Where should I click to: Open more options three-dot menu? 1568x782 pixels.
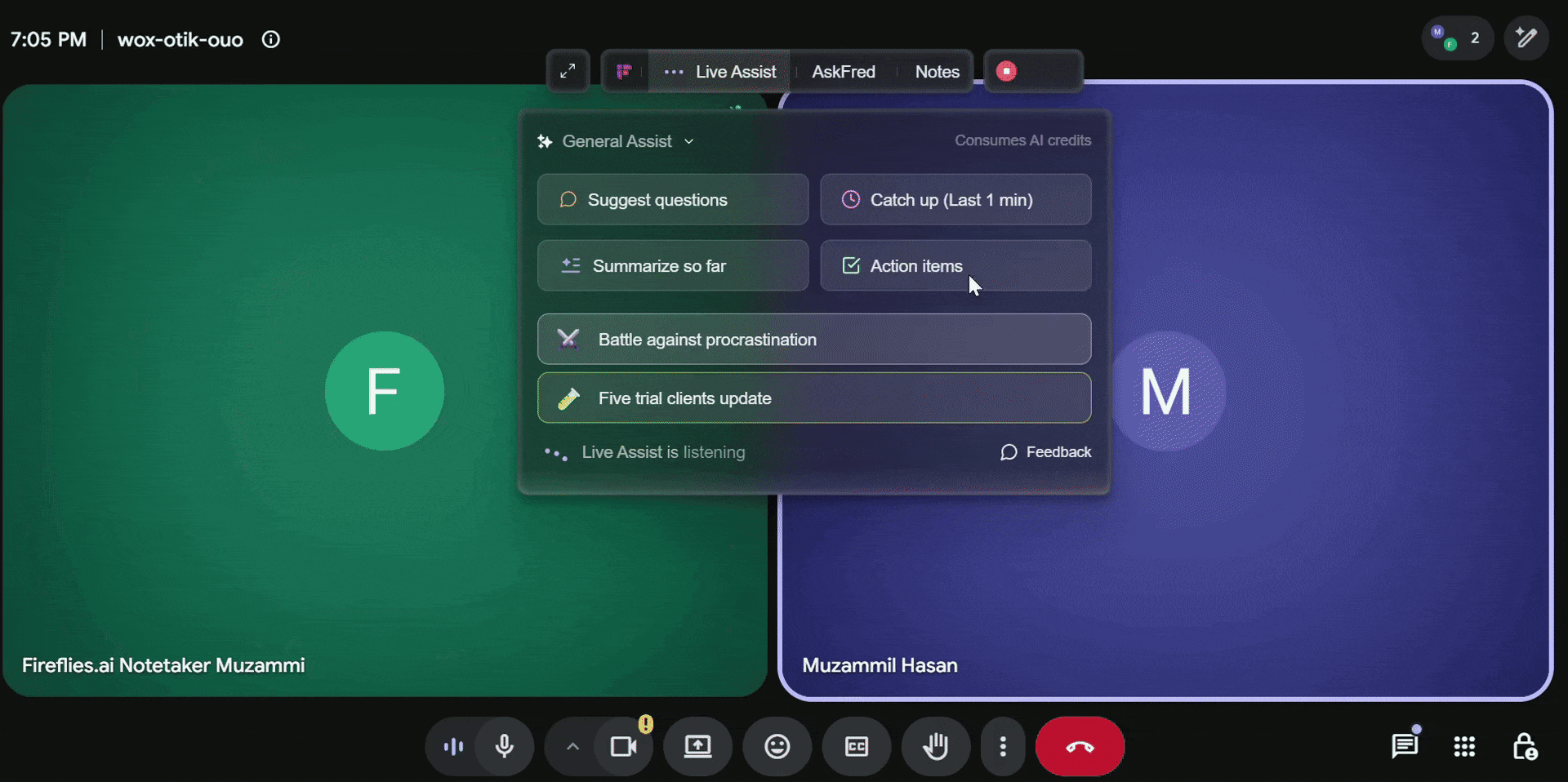point(1003,746)
